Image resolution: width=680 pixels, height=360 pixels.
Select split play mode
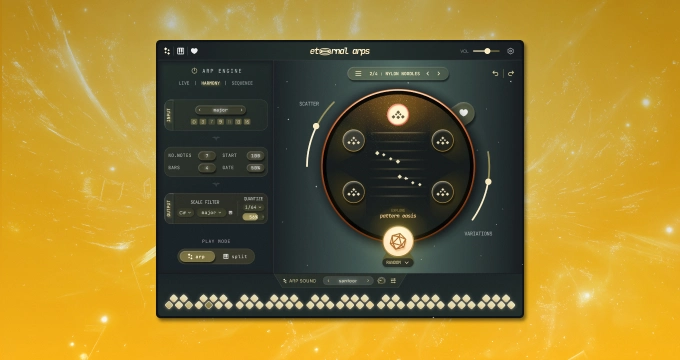pos(235,257)
